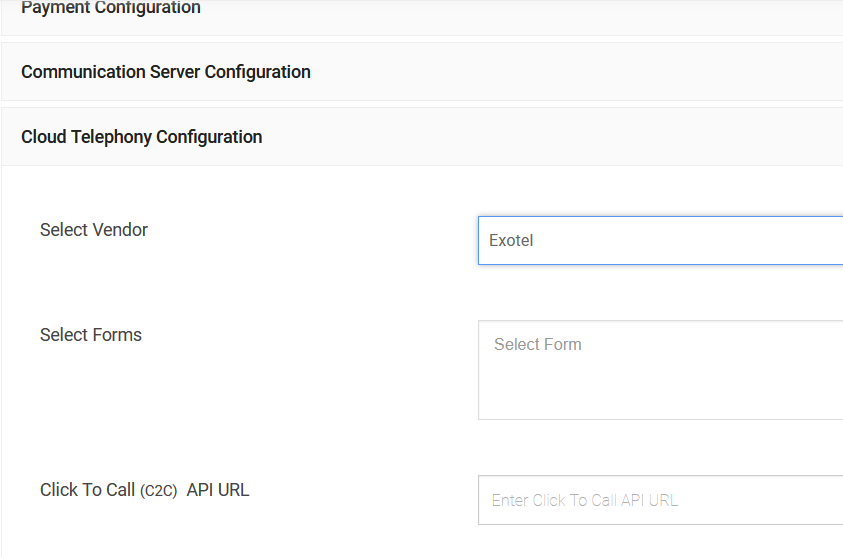Screen dimensions: 843x557
Task: Click the (C2C) abbreviation in the label
Action: click(x=158, y=491)
